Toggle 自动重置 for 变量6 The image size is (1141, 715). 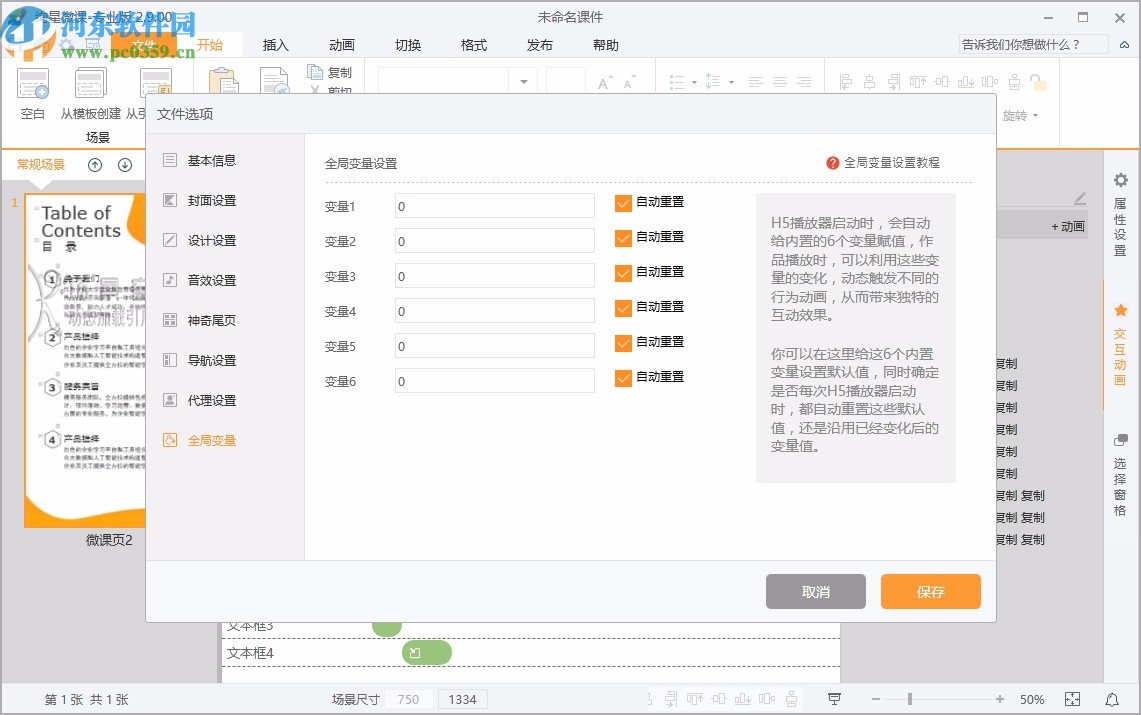(x=624, y=377)
